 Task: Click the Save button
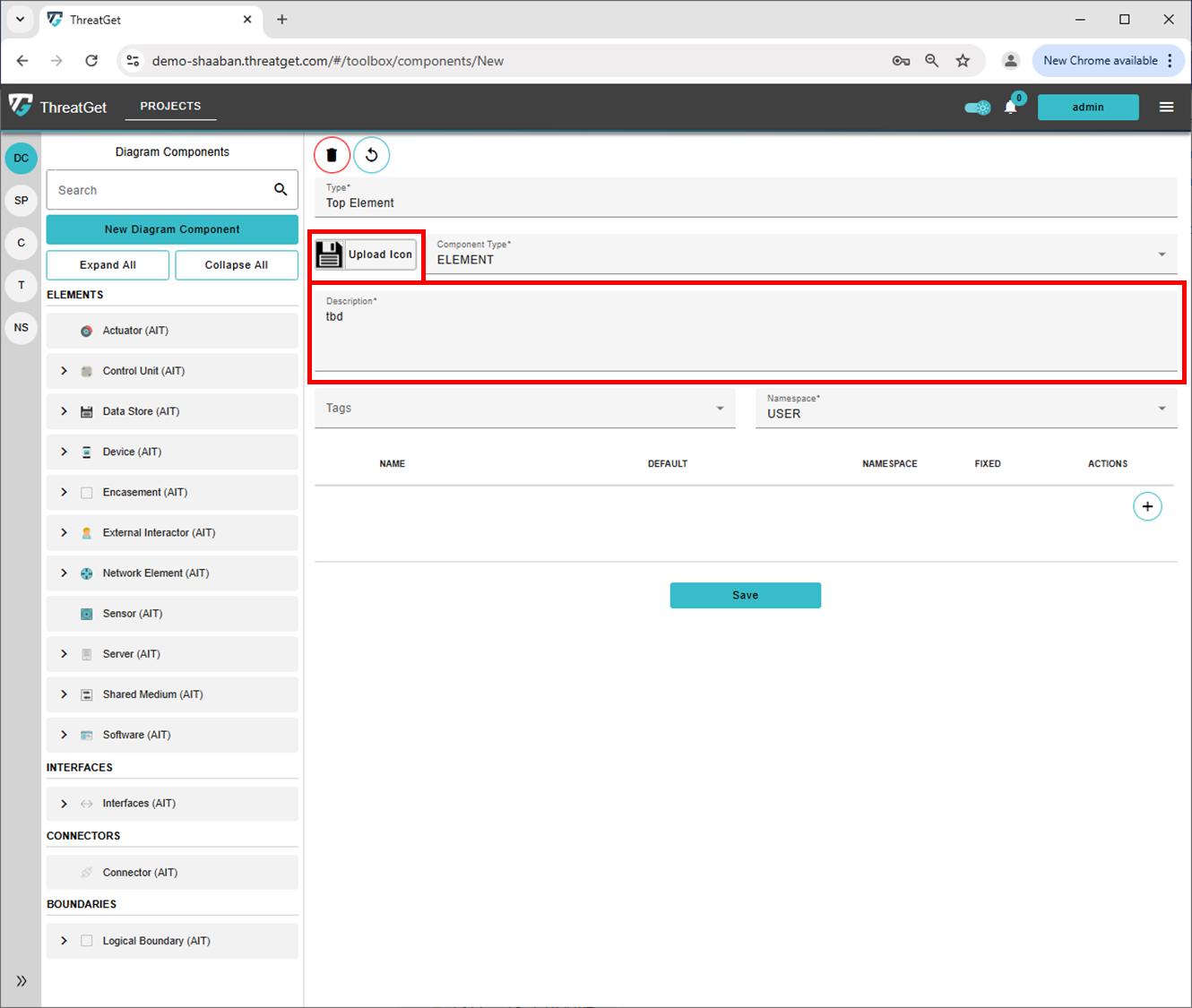click(x=745, y=595)
